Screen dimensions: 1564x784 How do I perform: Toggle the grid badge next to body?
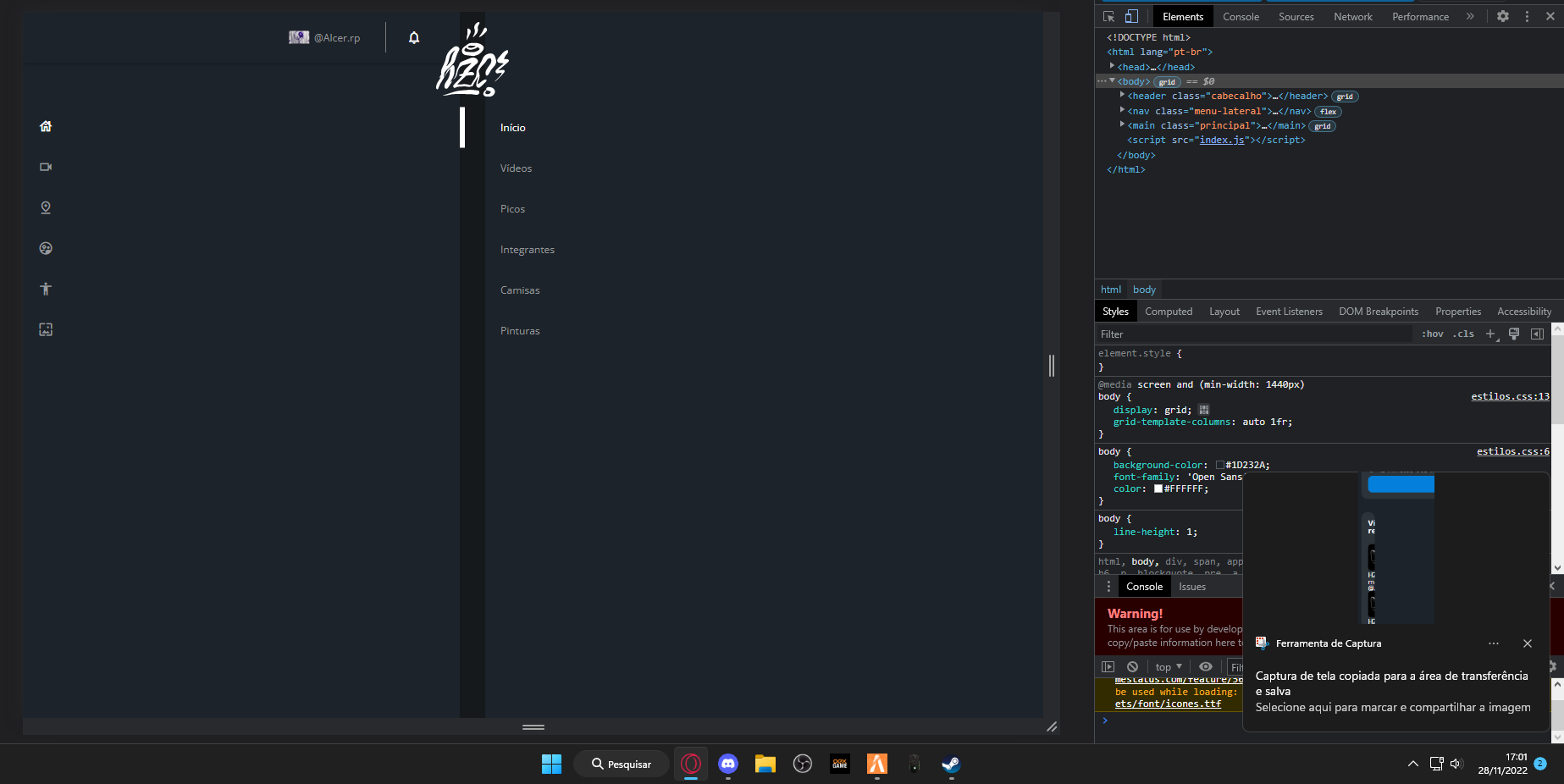pos(1167,82)
